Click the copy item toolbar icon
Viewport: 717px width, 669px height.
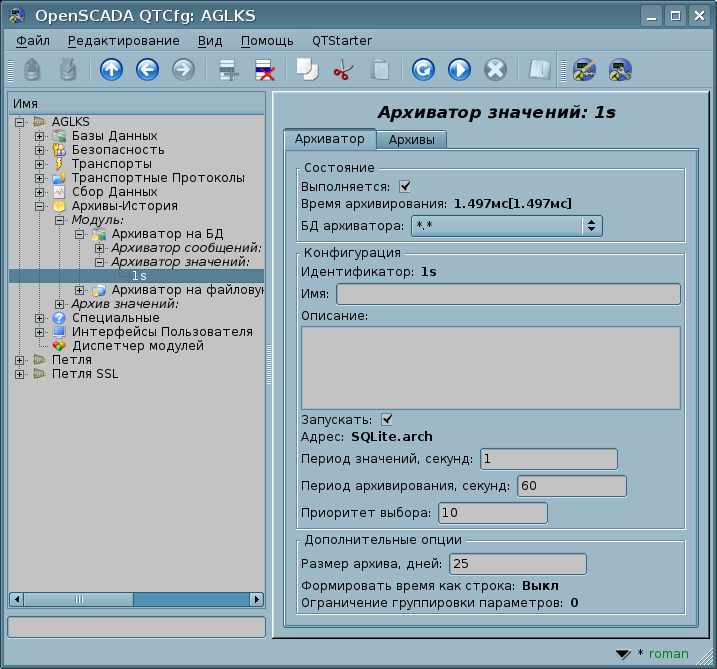(x=306, y=70)
